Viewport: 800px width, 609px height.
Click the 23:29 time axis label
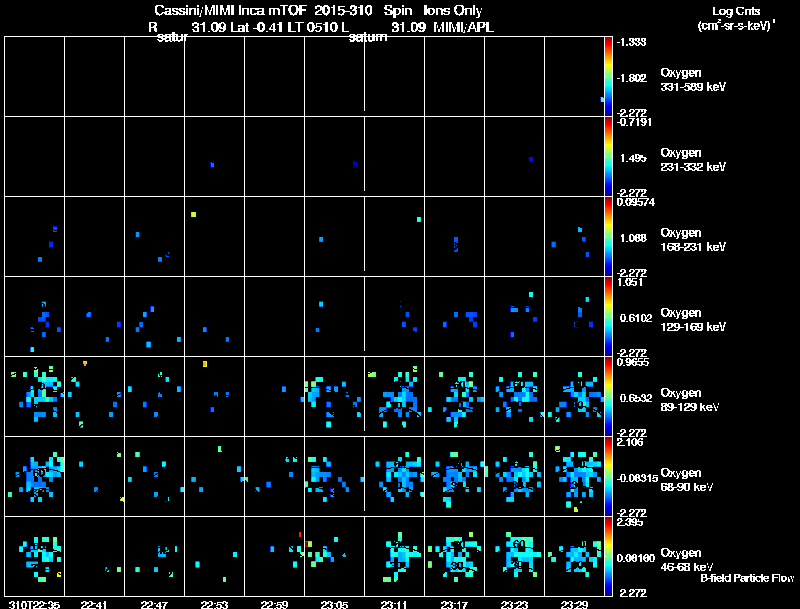pyautogui.click(x=574, y=604)
